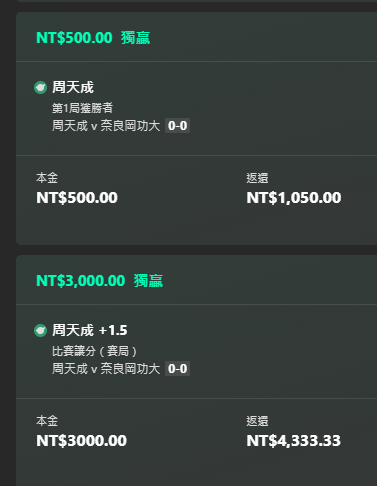Click the 0-0 score badge in second bet
The width and height of the screenshot is (377, 486).
(177, 369)
